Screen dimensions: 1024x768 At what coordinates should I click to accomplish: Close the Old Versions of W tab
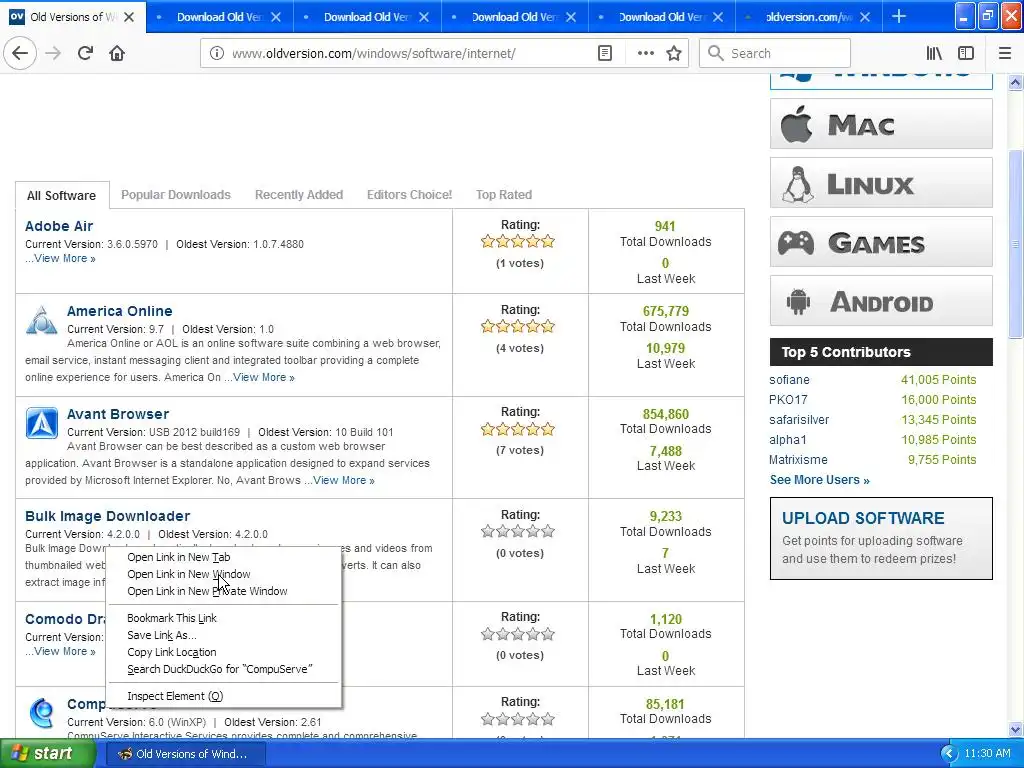(129, 17)
